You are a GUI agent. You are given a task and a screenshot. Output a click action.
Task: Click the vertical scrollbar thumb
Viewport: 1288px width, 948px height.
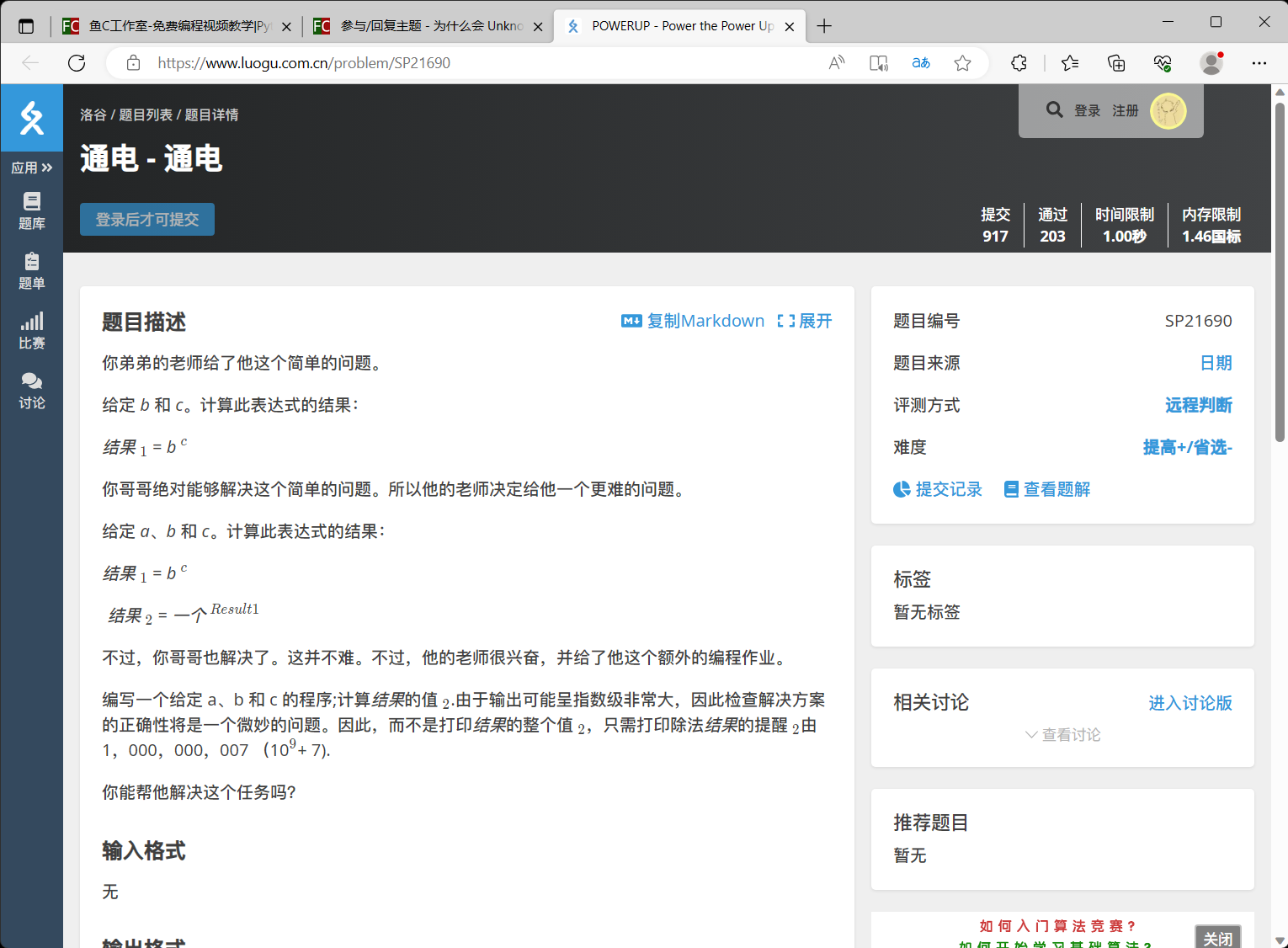(1280, 271)
